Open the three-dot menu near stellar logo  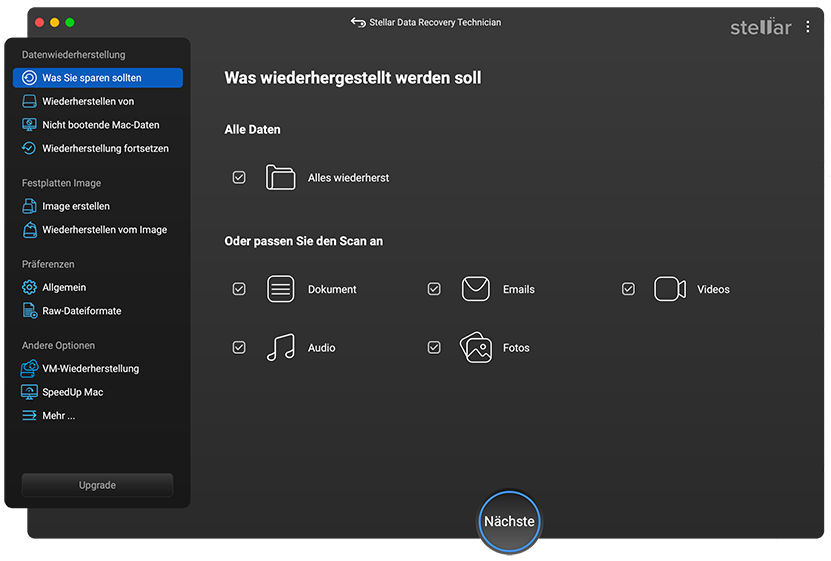[x=808, y=27]
